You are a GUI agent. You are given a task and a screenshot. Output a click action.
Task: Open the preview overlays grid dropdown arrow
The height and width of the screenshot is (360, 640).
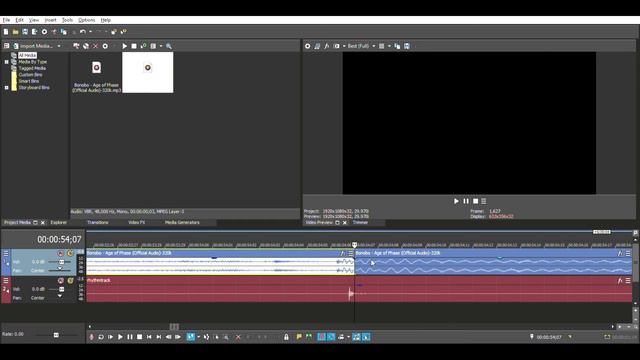point(389,46)
